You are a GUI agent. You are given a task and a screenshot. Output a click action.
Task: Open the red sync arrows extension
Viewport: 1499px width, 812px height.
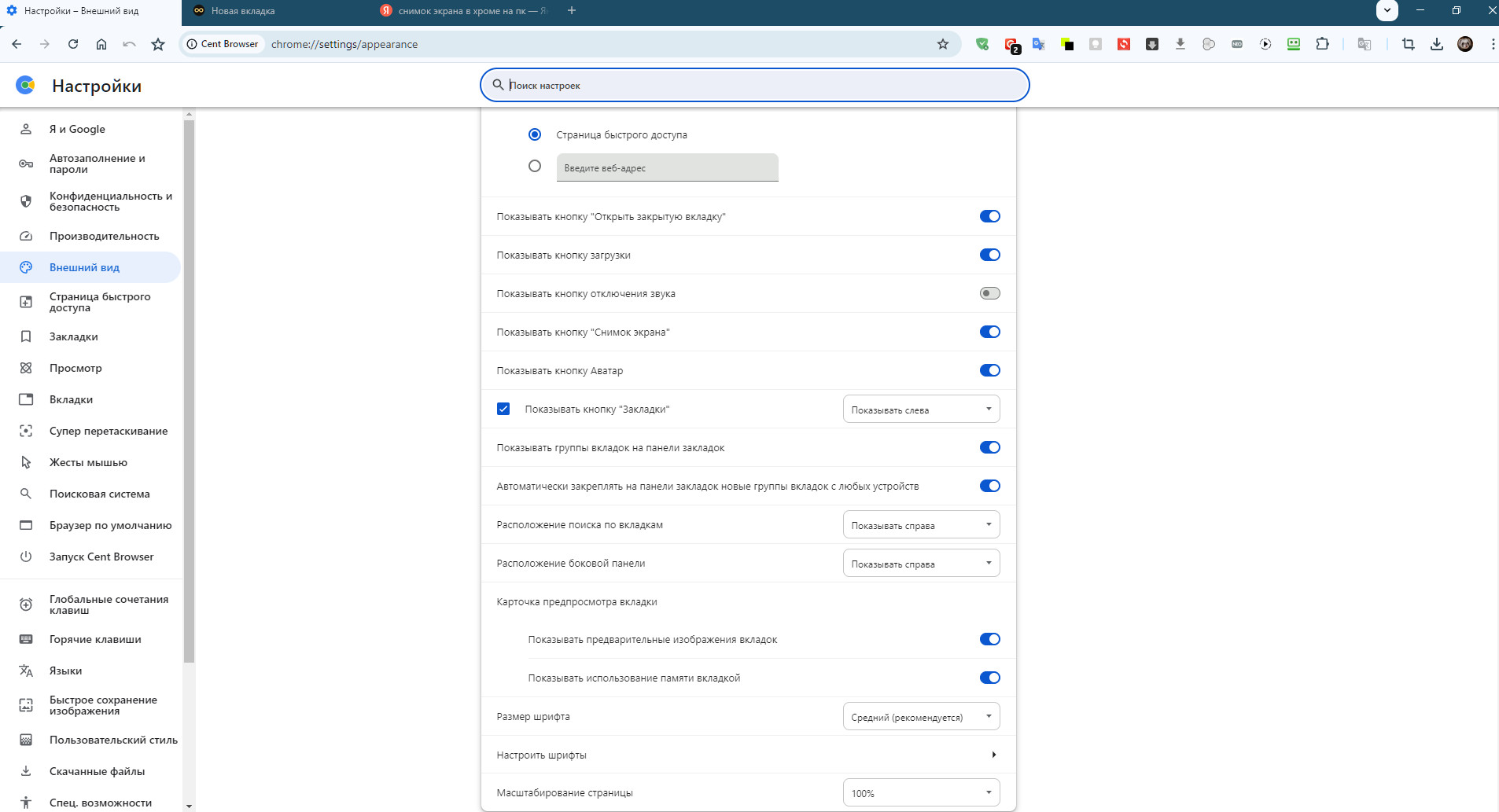click(x=1124, y=44)
